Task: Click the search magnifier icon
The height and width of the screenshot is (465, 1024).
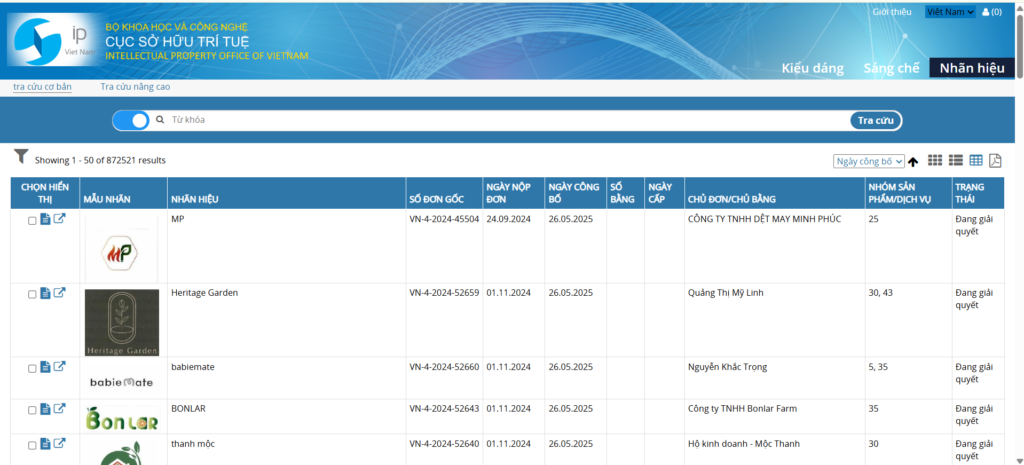Action: coord(160,120)
